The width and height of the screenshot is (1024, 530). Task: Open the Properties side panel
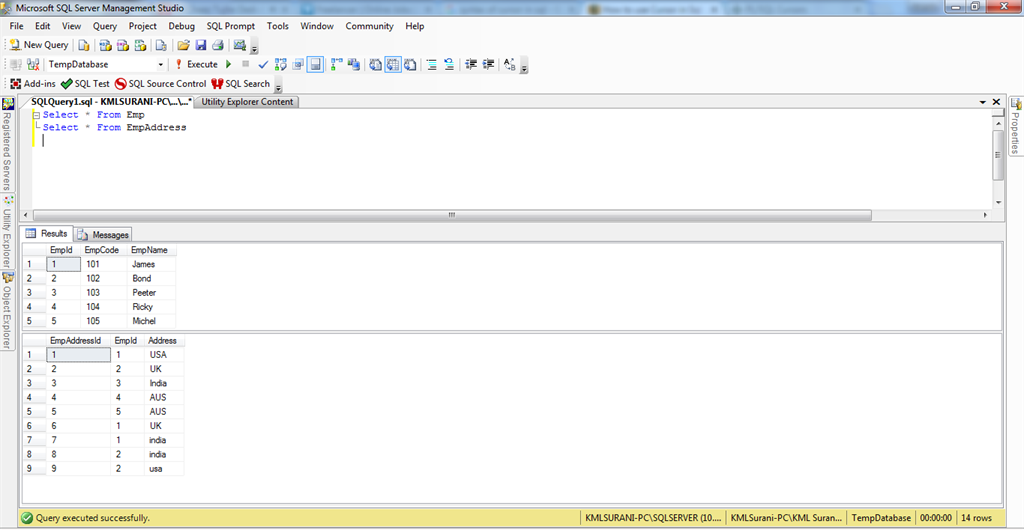(1016, 125)
